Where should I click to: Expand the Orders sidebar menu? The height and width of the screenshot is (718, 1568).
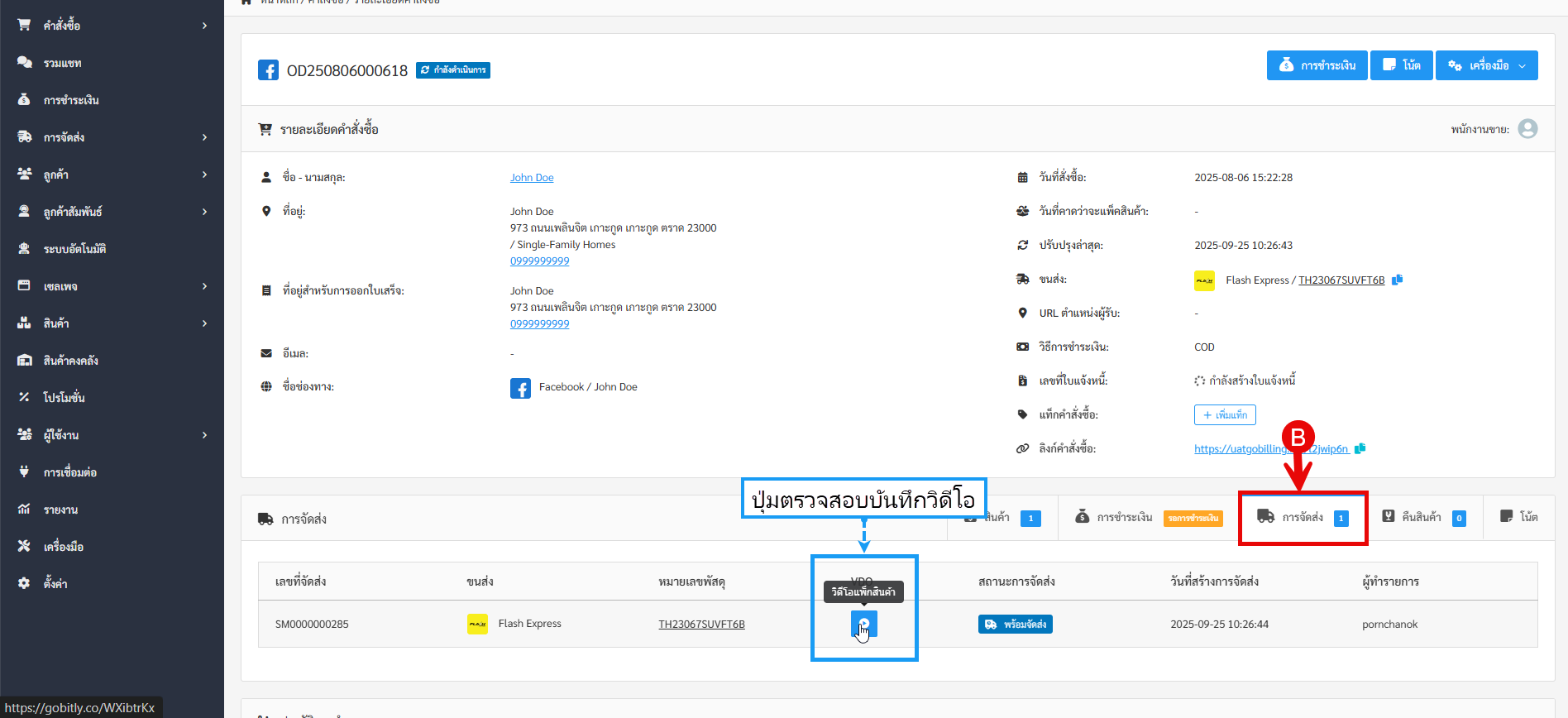click(x=112, y=26)
